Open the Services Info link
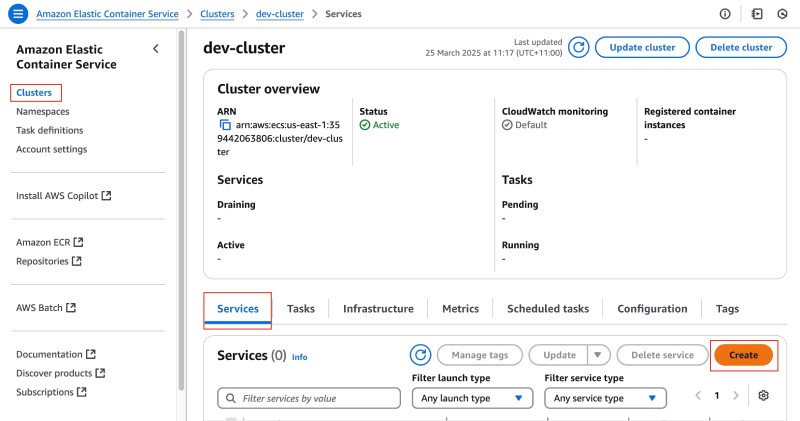This screenshot has width=800, height=421. [299, 357]
